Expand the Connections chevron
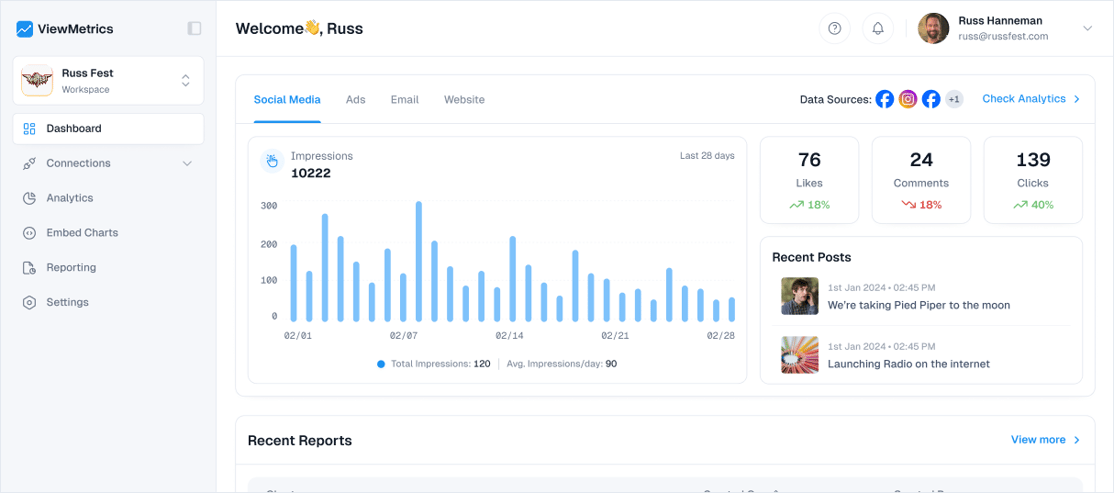 (187, 163)
